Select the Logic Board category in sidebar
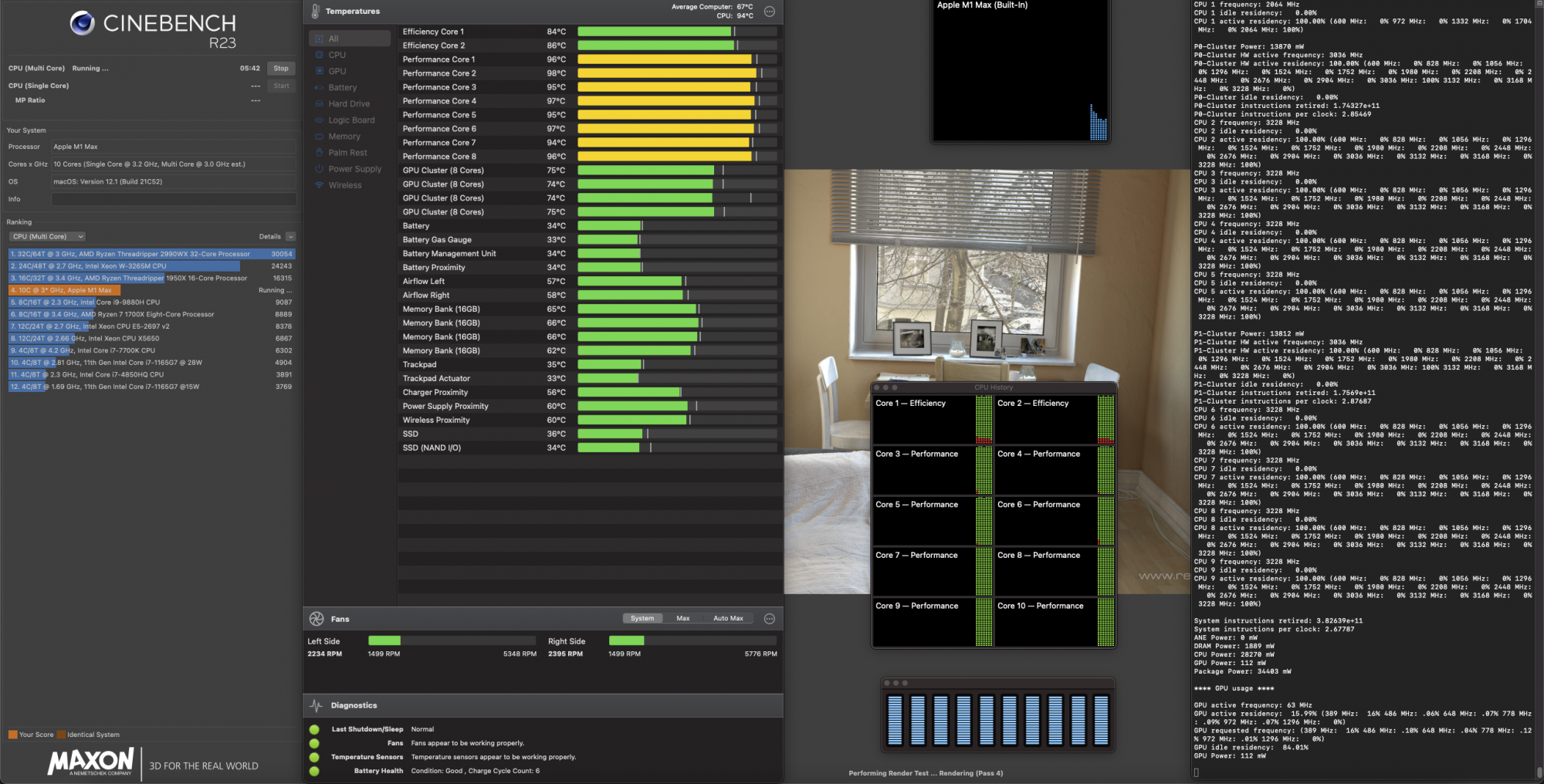This screenshot has height=784, width=1544. (350, 120)
